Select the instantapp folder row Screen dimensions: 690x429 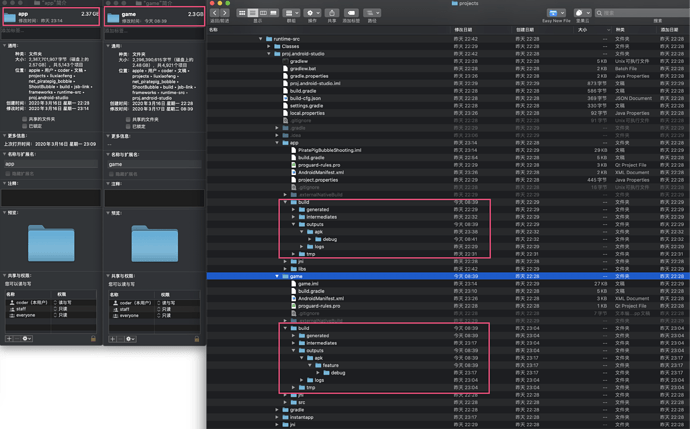448,417
